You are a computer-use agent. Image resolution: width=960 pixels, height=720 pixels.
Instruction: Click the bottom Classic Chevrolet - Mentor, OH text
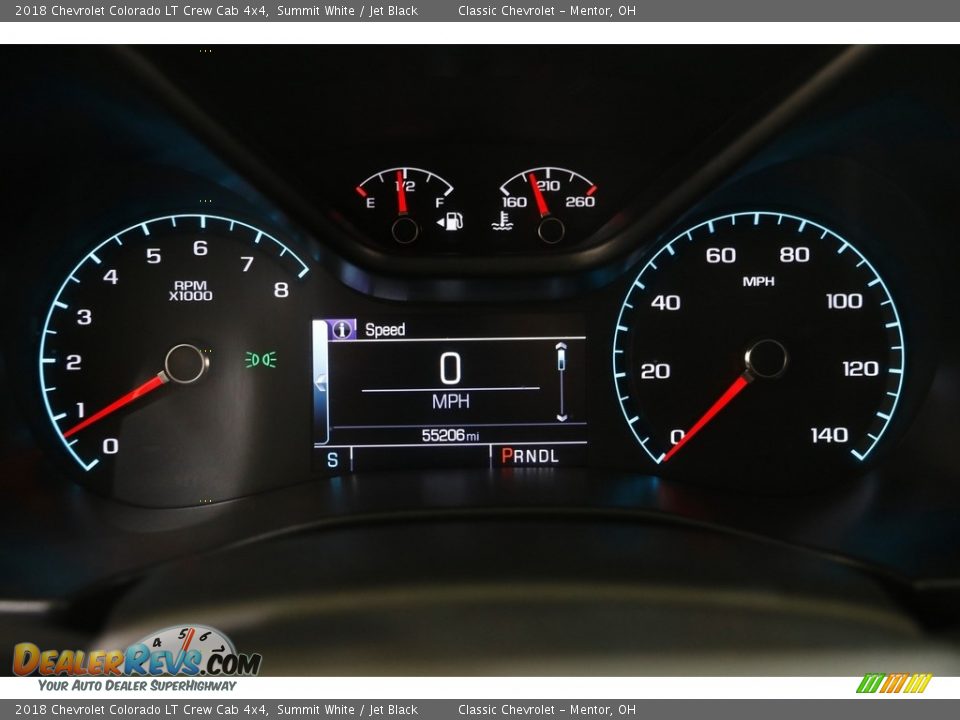[x=546, y=710]
